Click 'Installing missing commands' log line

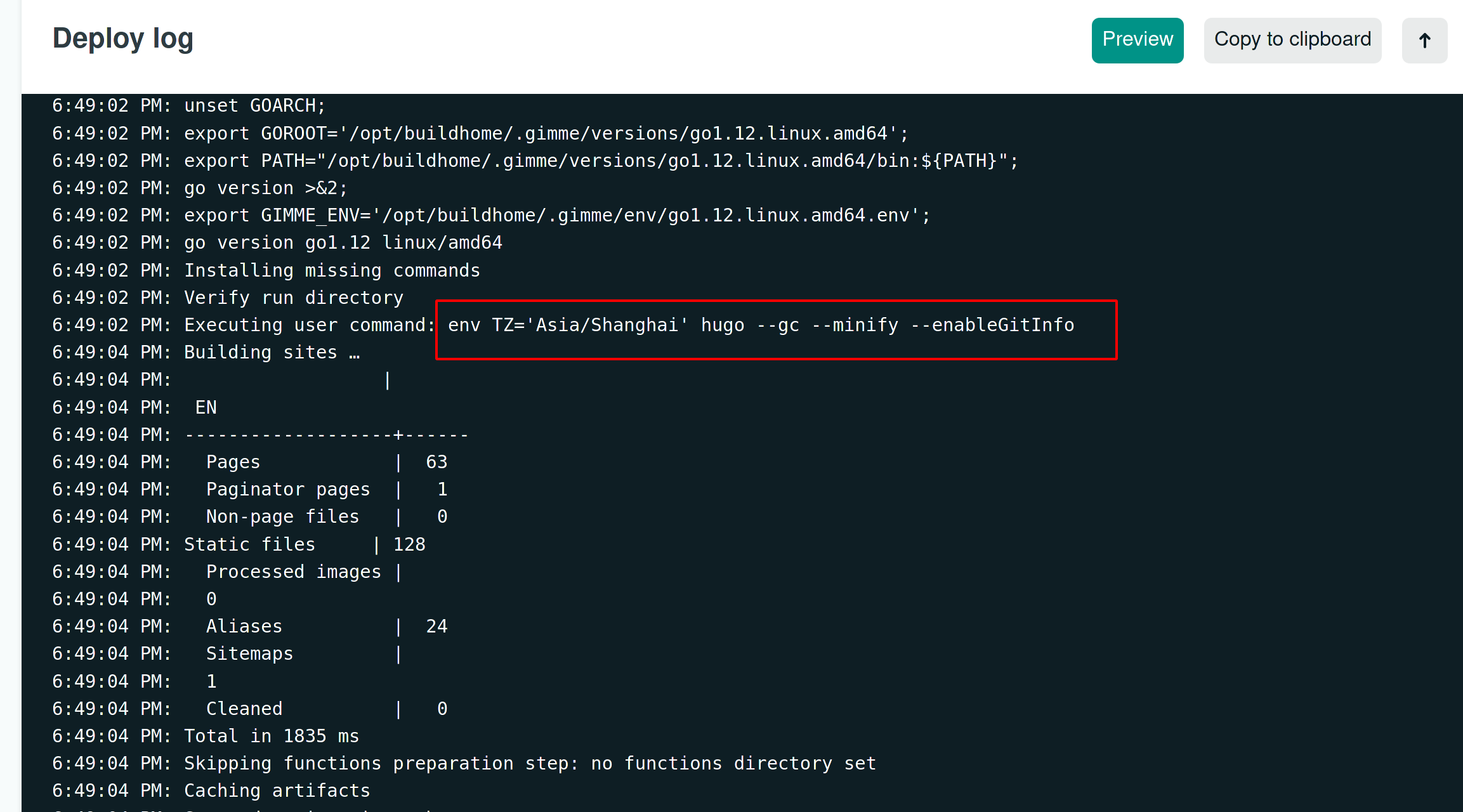(266, 270)
